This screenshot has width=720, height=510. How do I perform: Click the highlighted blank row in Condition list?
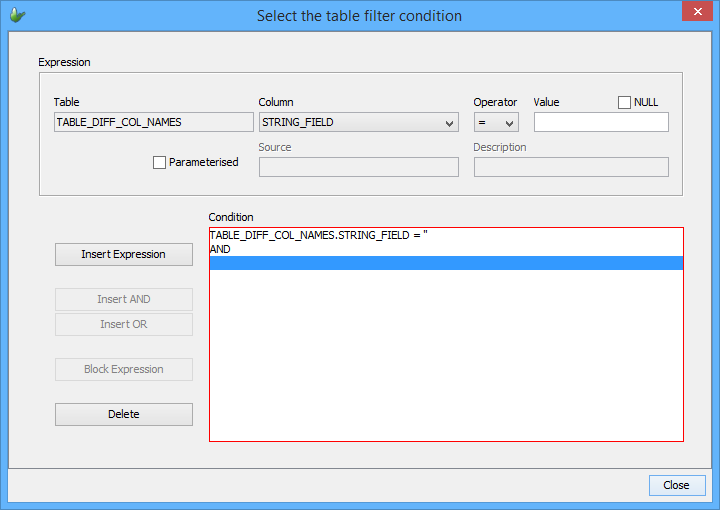point(445,263)
